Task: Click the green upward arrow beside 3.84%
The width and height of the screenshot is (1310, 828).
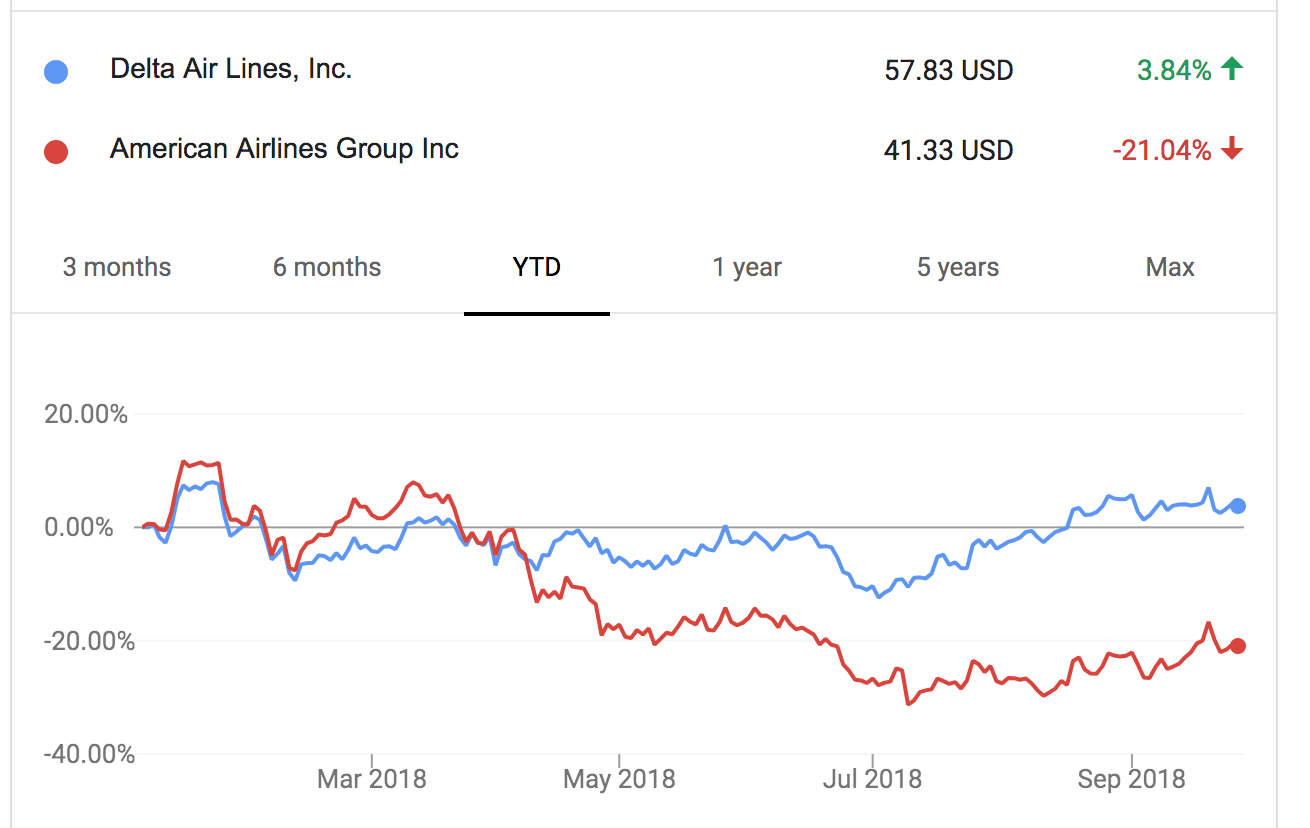Action: [x=1231, y=70]
